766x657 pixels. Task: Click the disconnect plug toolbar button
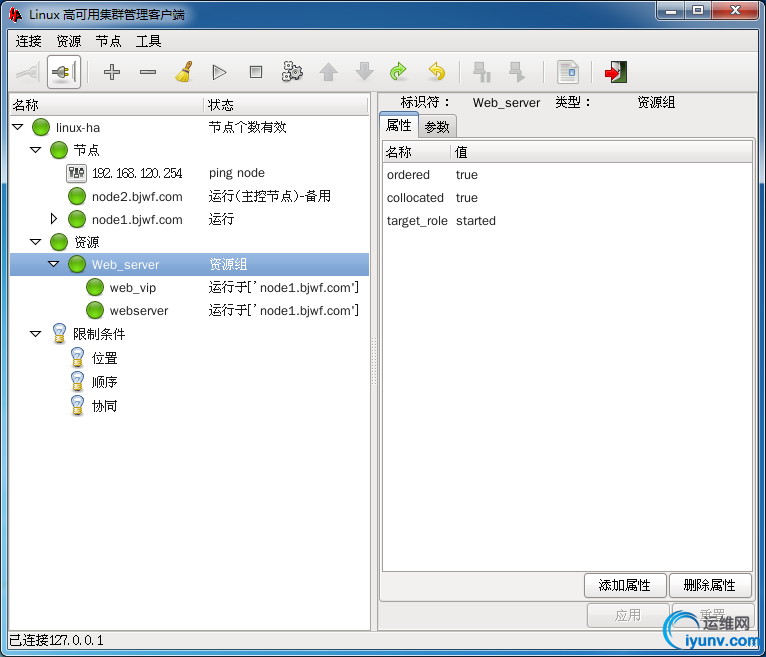[64, 72]
